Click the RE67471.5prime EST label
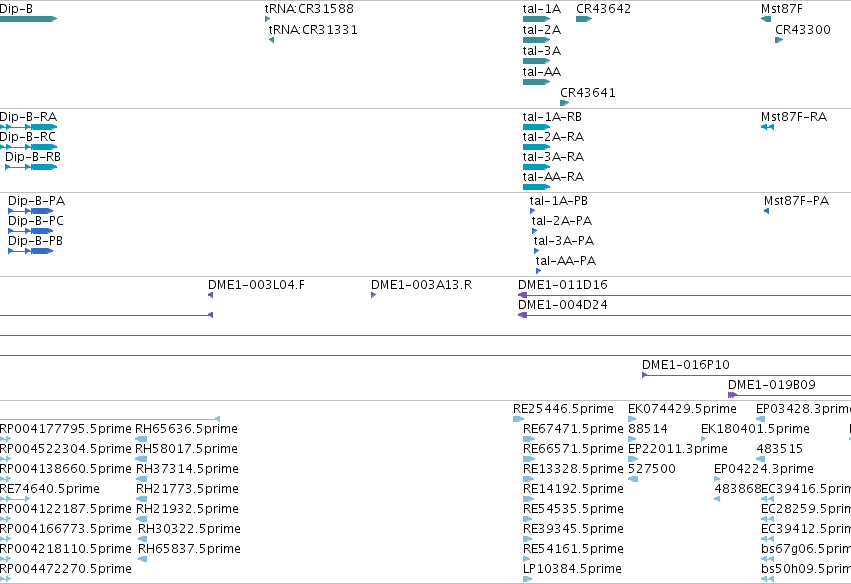 [573, 429]
